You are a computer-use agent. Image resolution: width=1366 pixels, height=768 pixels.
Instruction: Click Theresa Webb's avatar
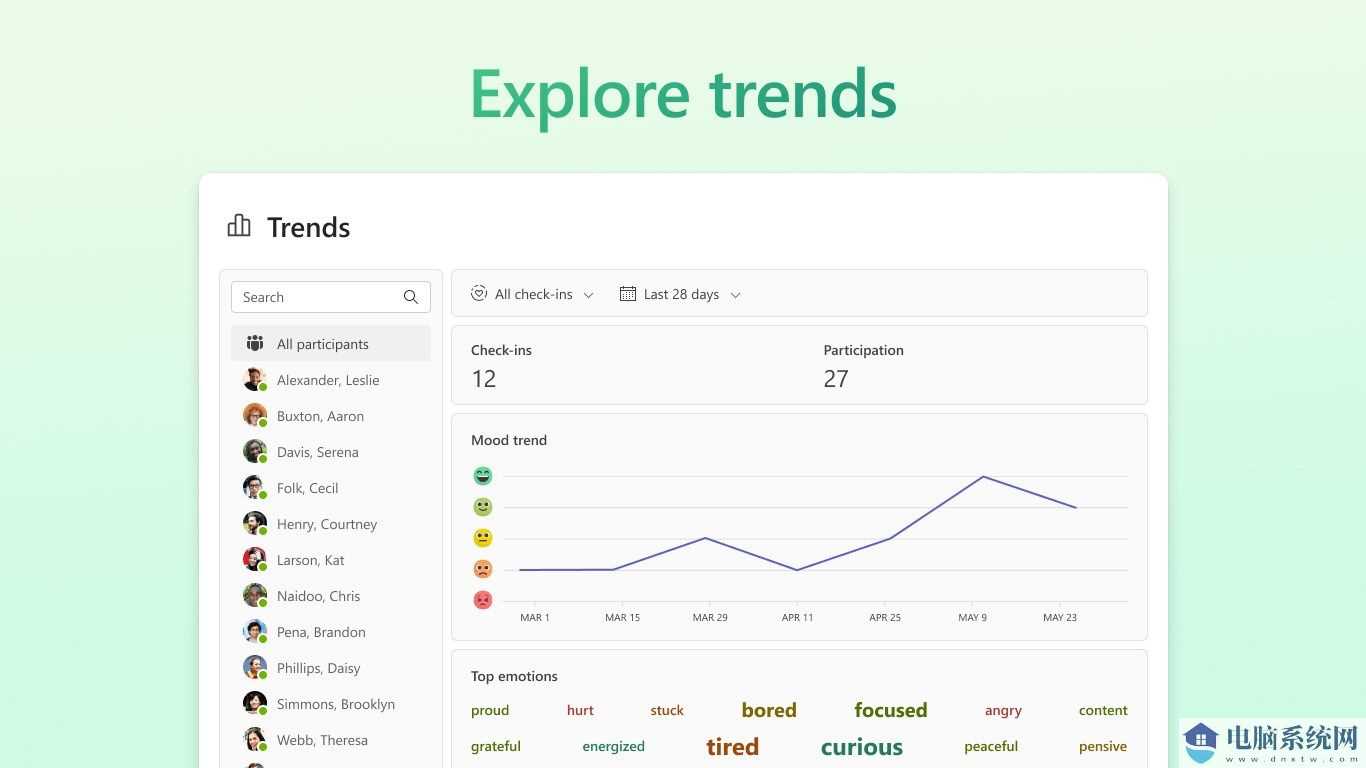pos(255,740)
